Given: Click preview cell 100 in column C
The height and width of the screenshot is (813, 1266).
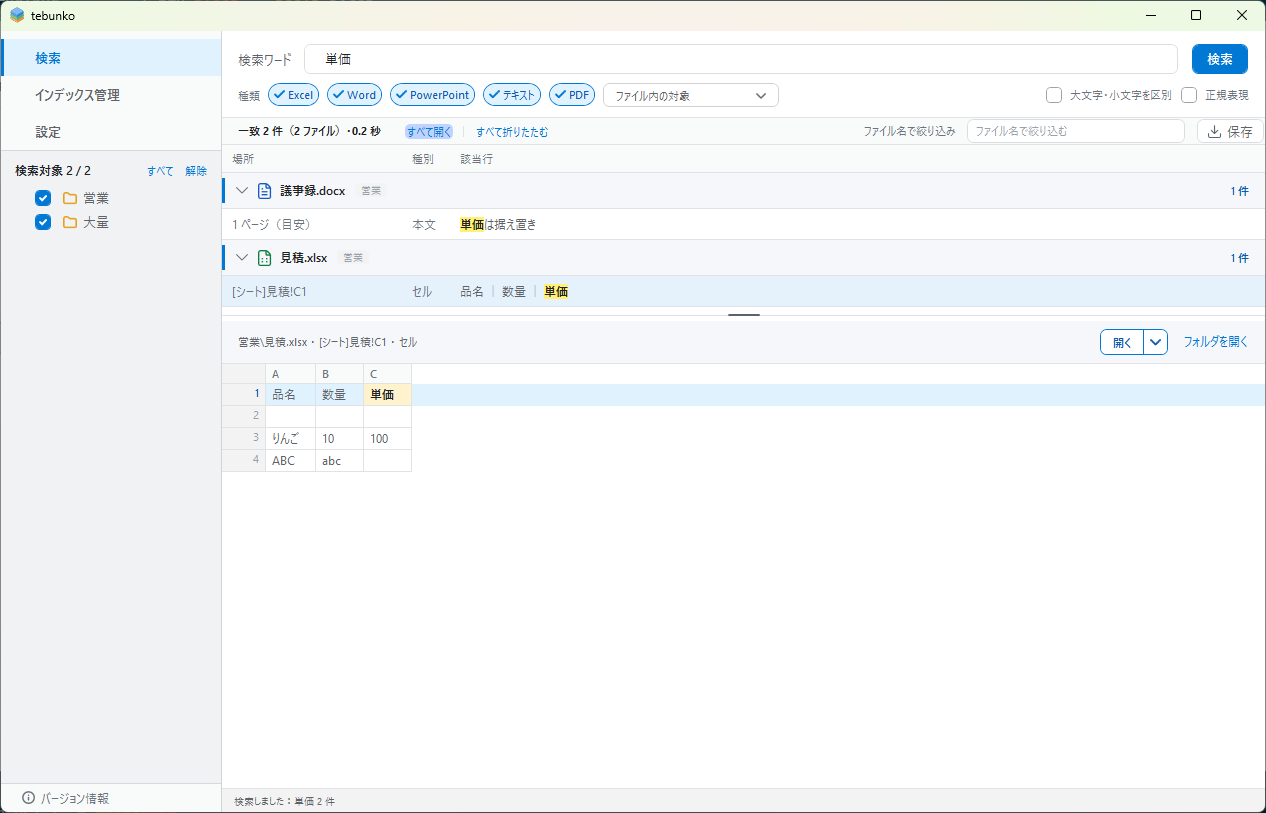Looking at the screenshot, I should click(x=387, y=438).
